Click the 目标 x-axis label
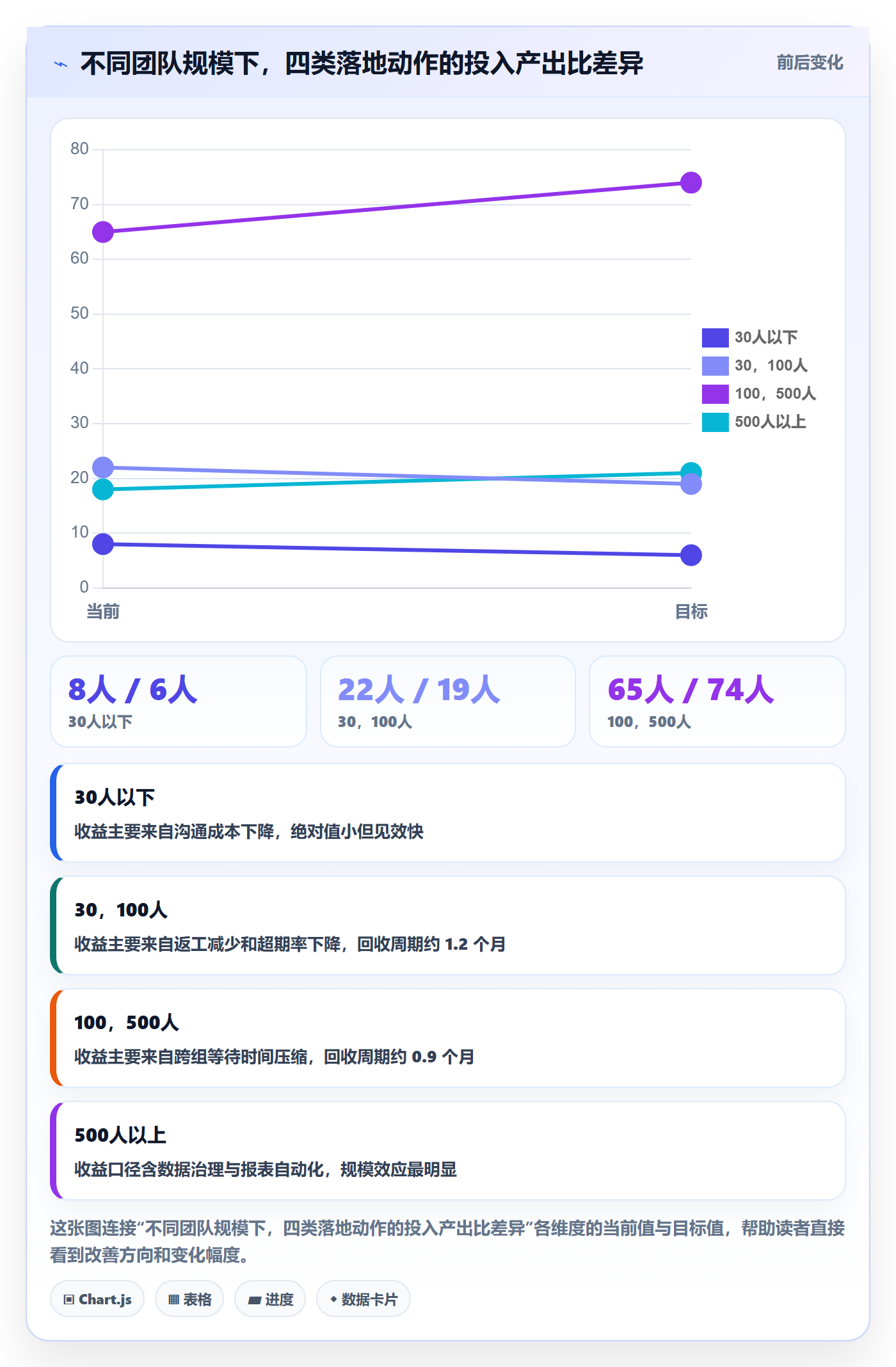 (x=691, y=612)
